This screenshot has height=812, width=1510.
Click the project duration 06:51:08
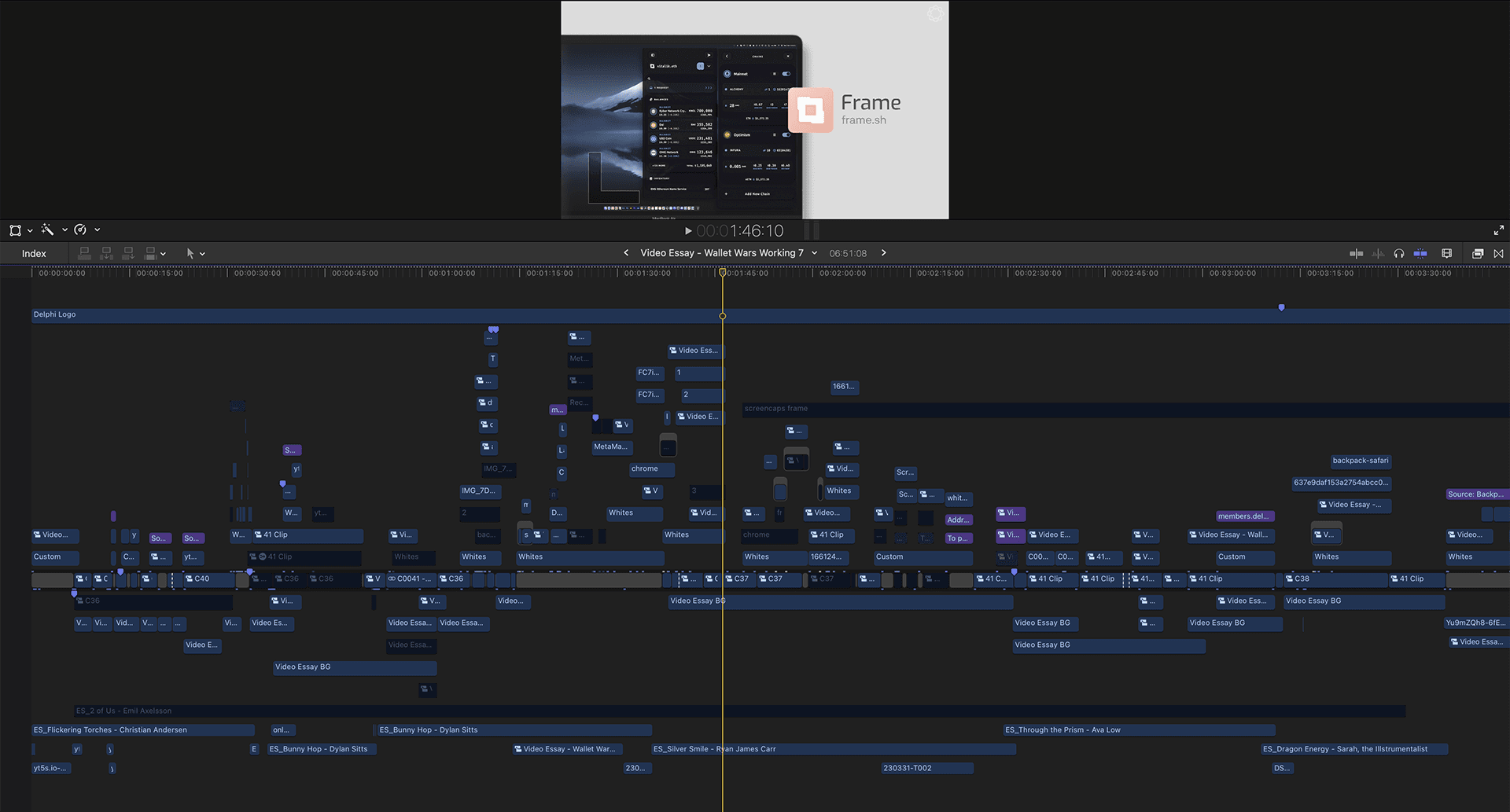click(x=848, y=253)
